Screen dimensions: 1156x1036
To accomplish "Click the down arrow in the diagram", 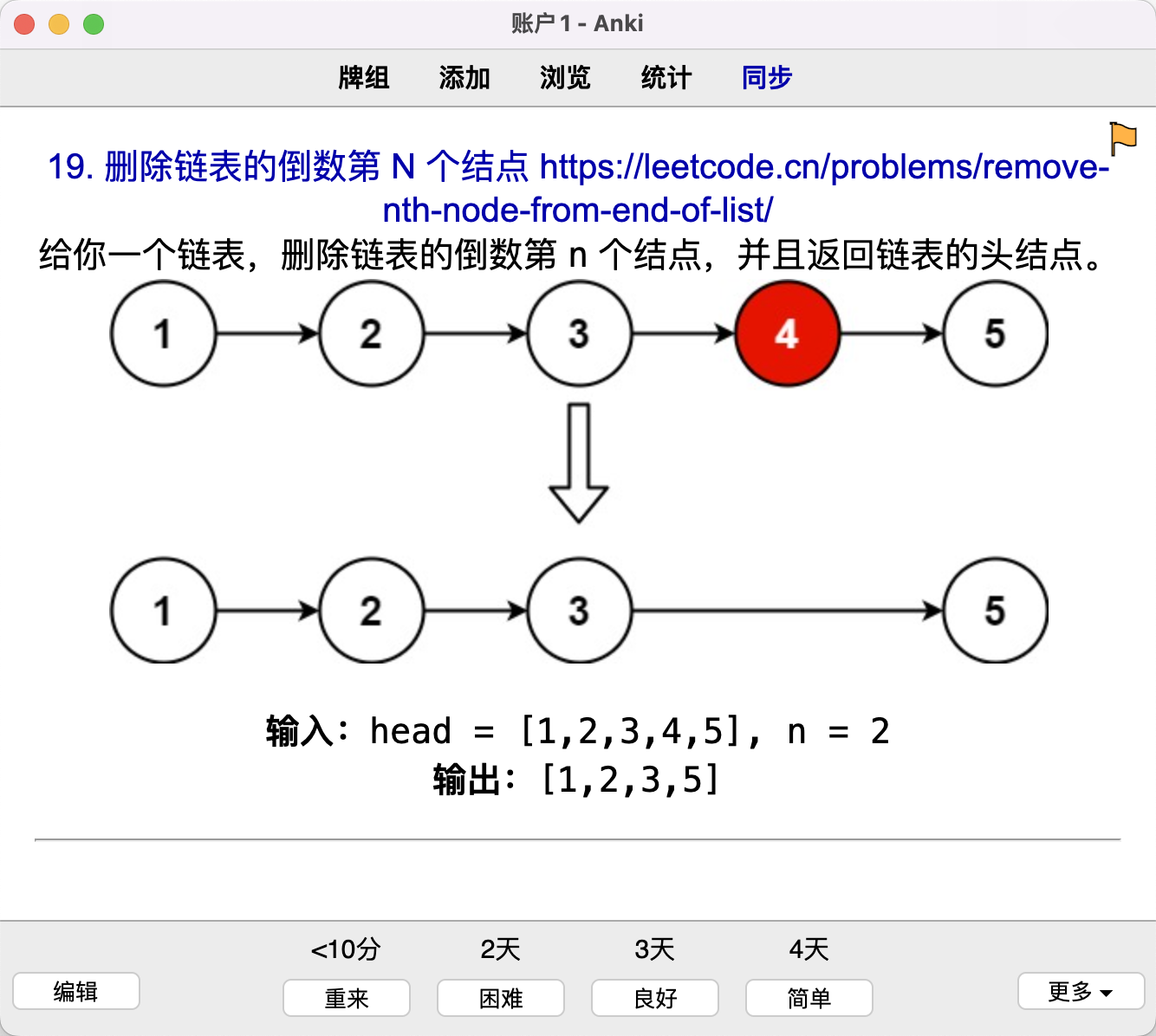I will [578, 463].
